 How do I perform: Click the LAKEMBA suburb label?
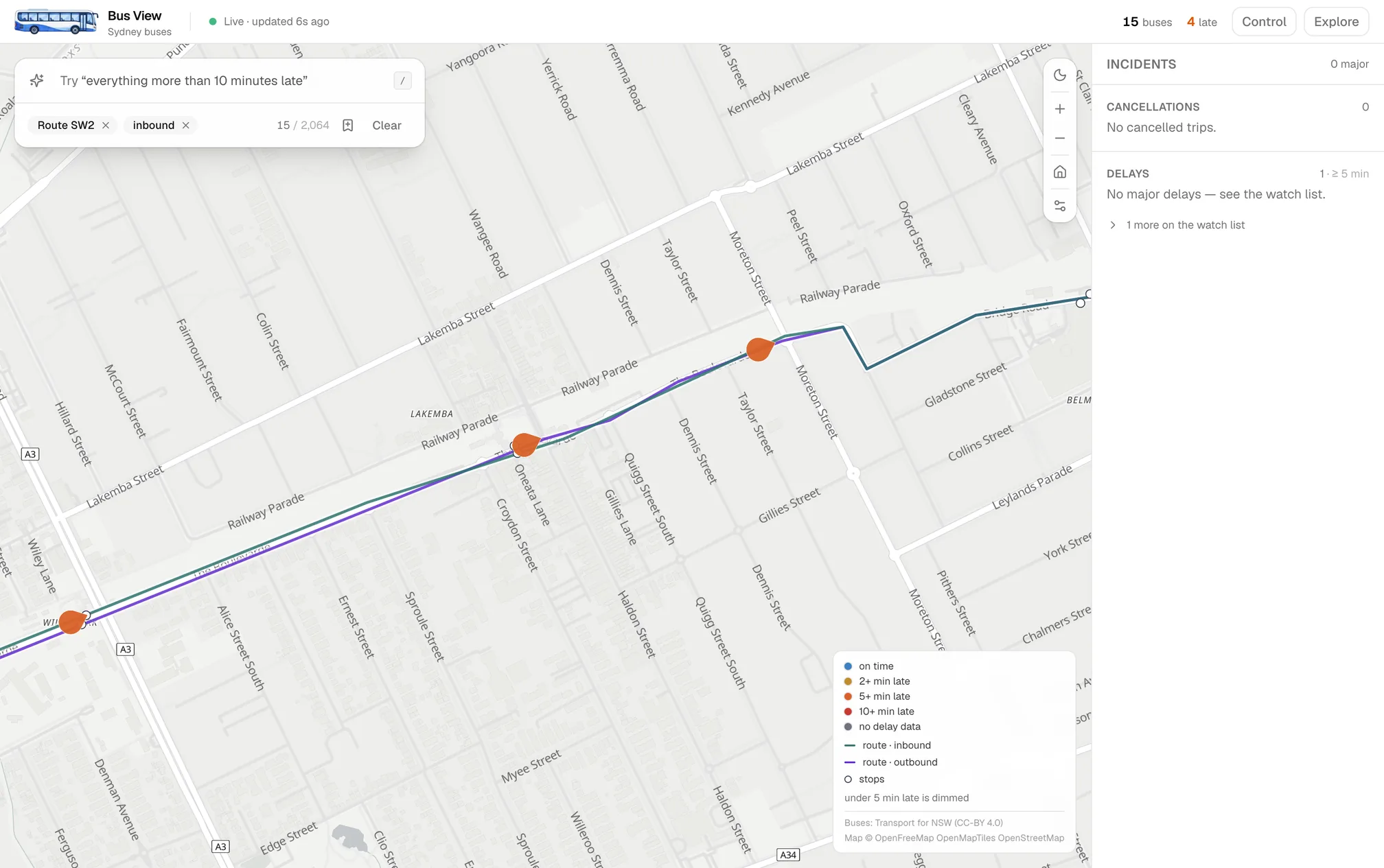431,414
